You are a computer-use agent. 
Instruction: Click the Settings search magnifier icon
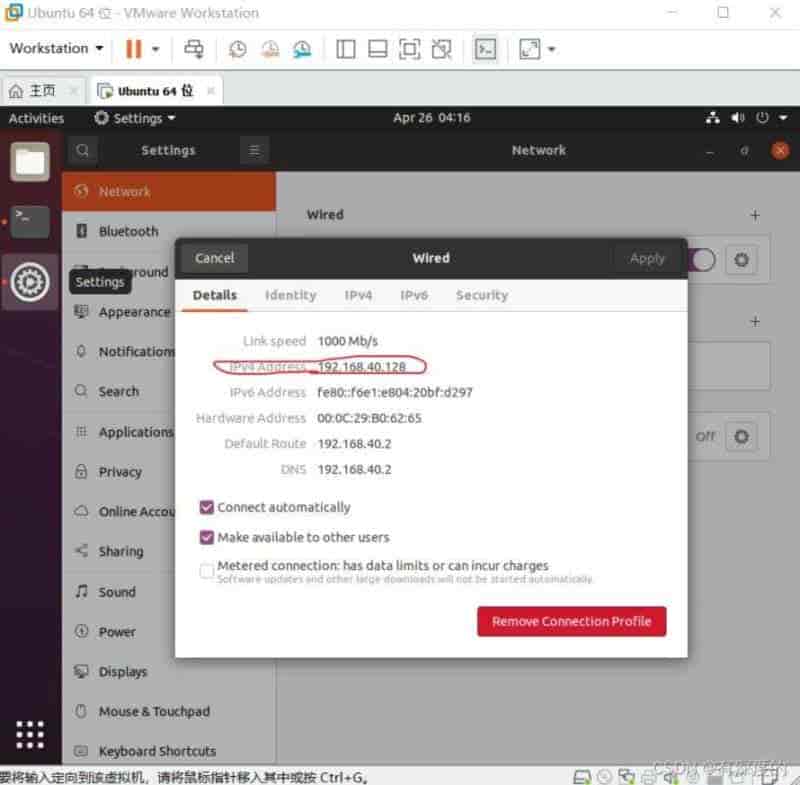84,150
